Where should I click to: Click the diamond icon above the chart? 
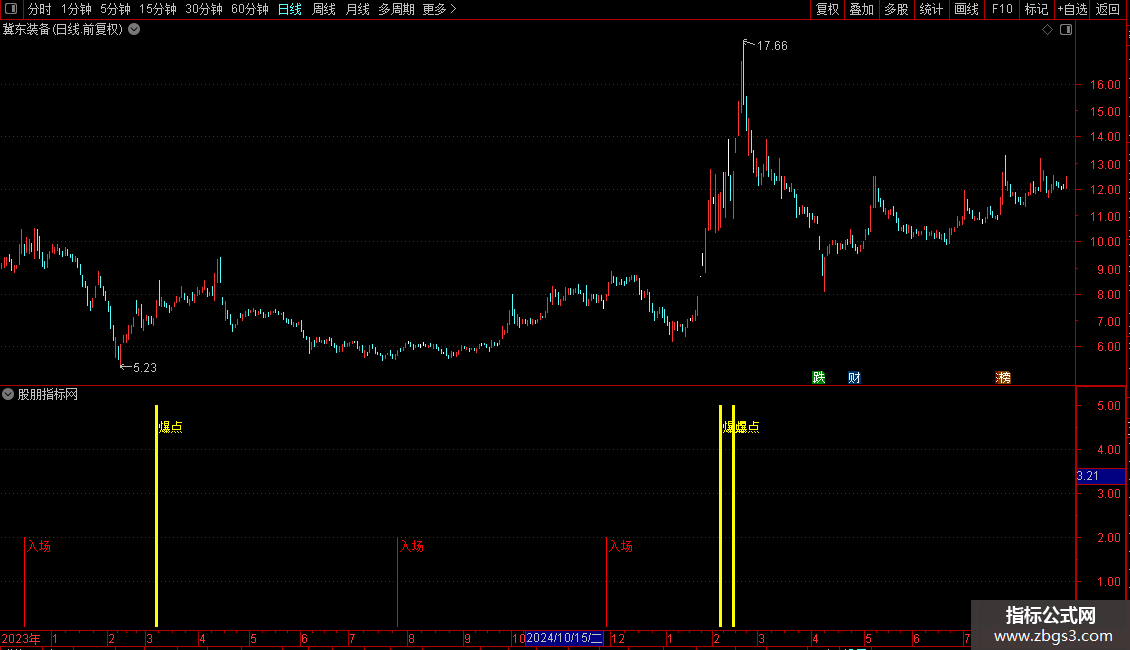pyautogui.click(x=1047, y=30)
